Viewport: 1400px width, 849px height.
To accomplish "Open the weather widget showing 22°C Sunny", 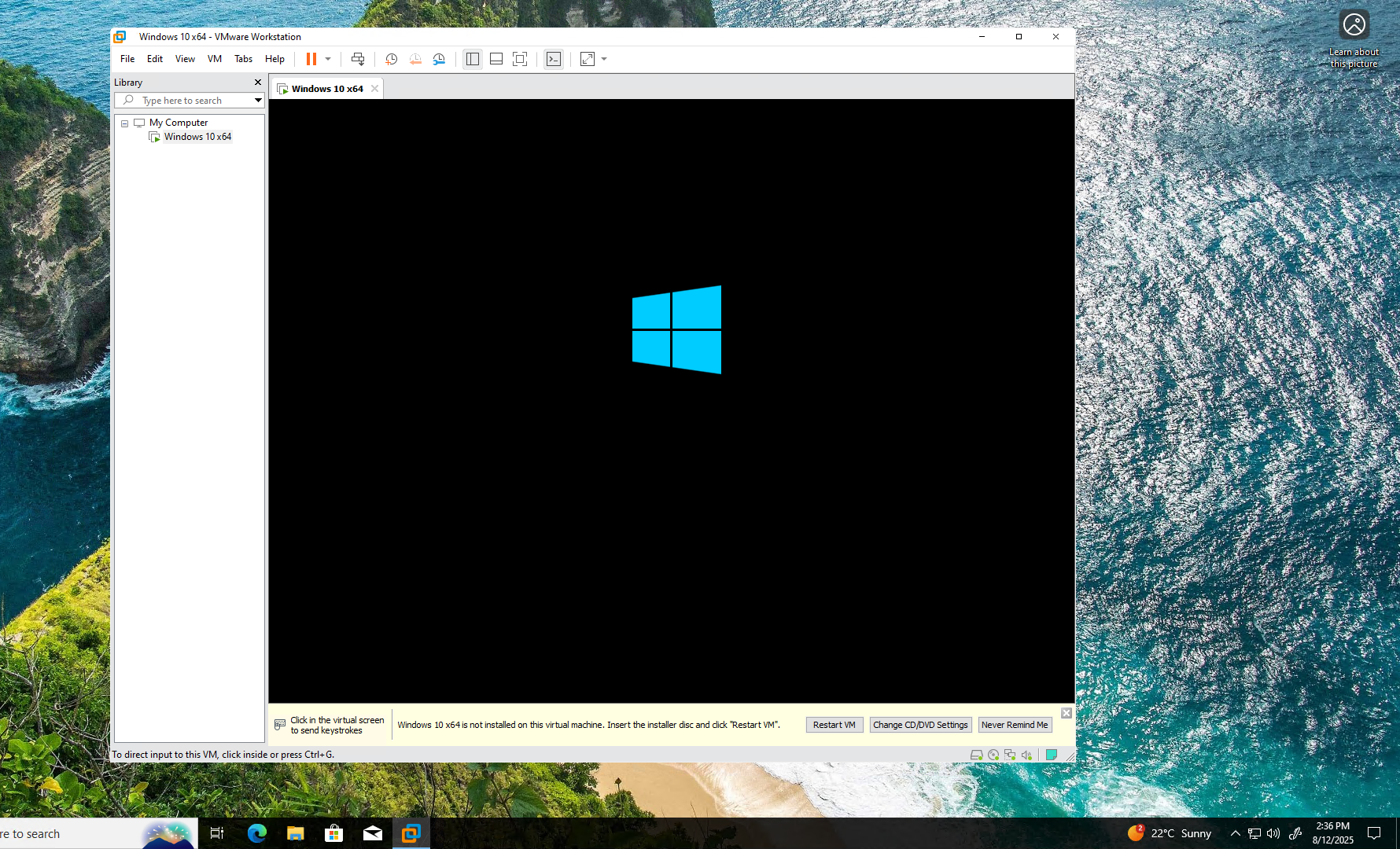I will 1170,833.
